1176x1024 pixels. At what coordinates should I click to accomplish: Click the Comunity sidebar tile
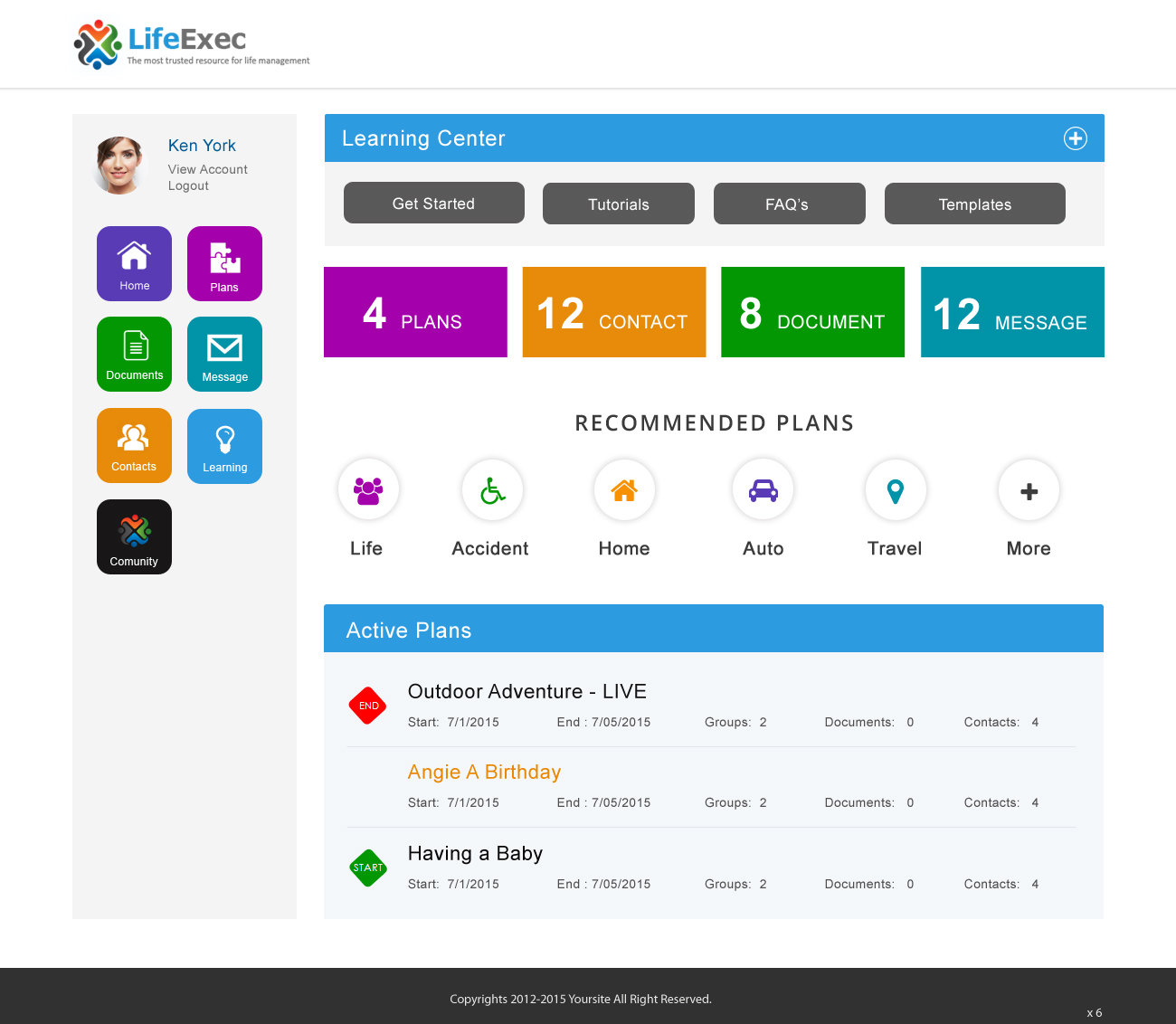tap(134, 536)
